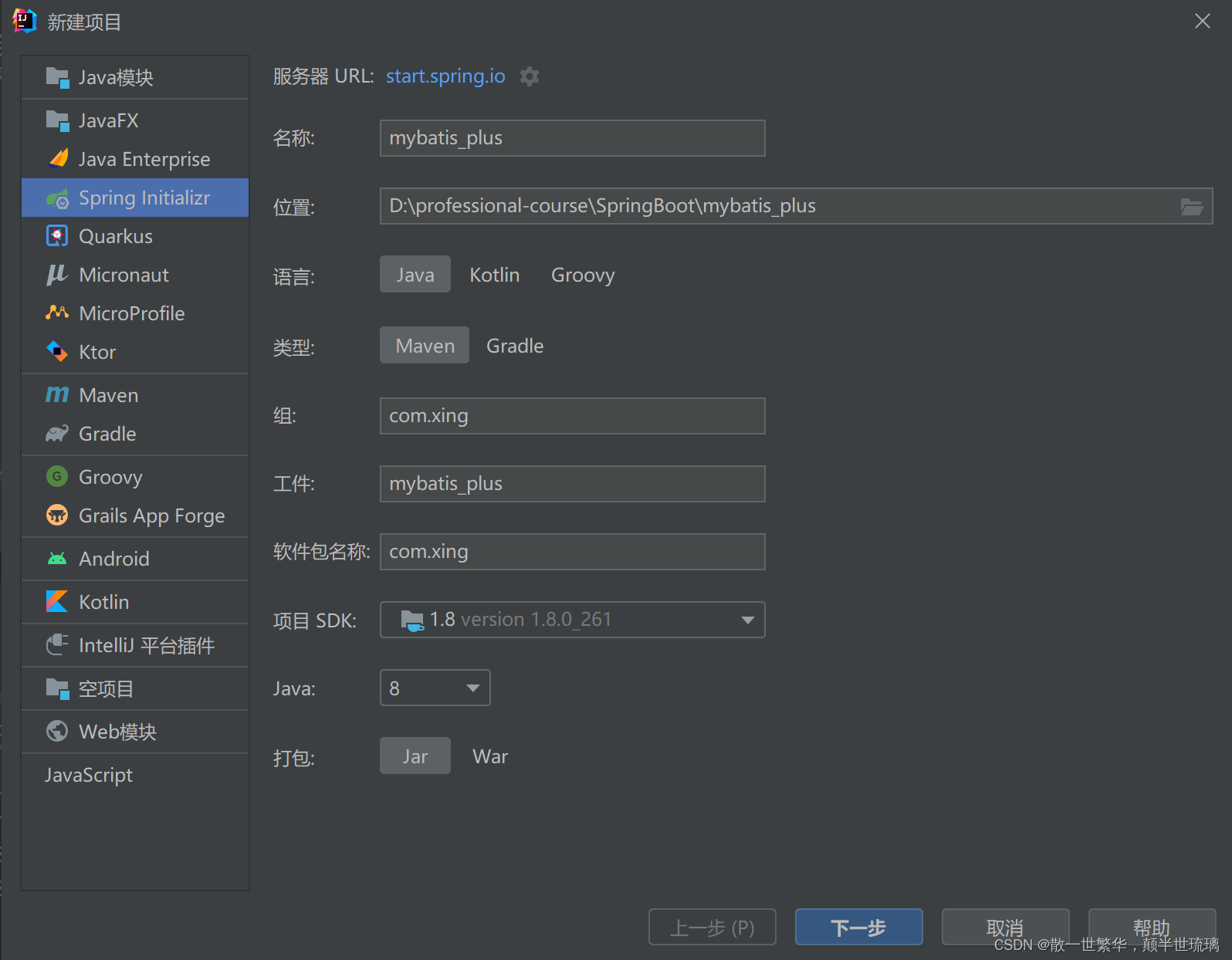Choose Maven as the project type
This screenshot has height=960, width=1232.
click(x=425, y=346)
